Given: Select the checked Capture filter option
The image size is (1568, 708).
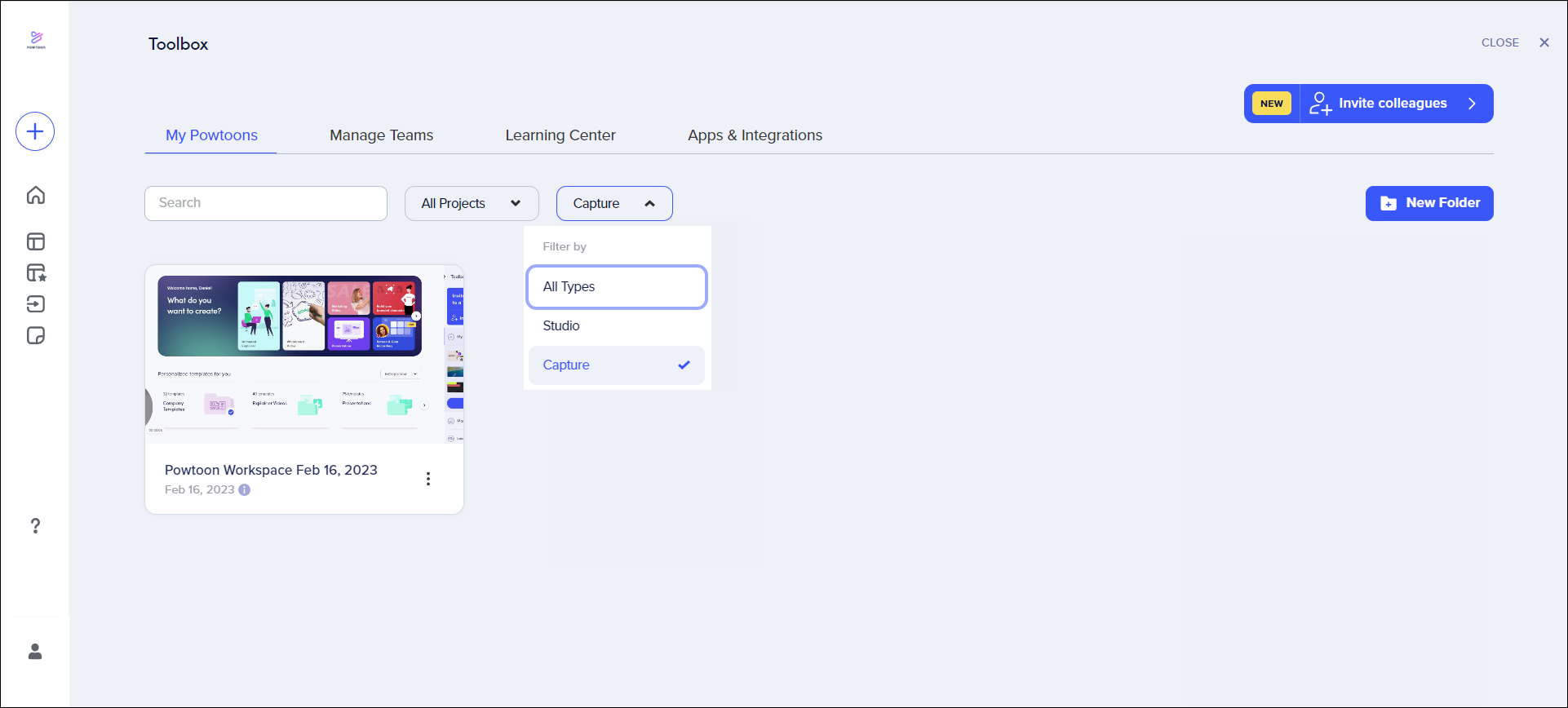Looking at the screenshot, I should (617, 365).
